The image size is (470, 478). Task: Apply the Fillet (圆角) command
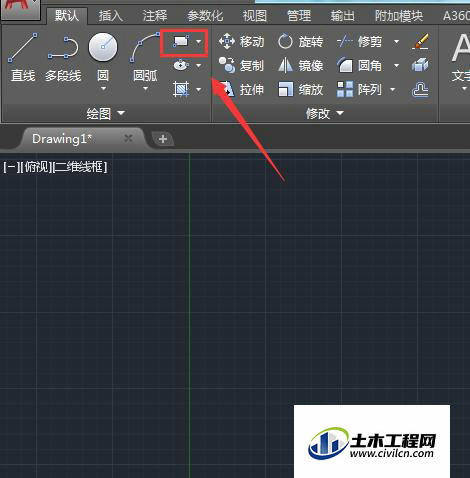(359, 65)
